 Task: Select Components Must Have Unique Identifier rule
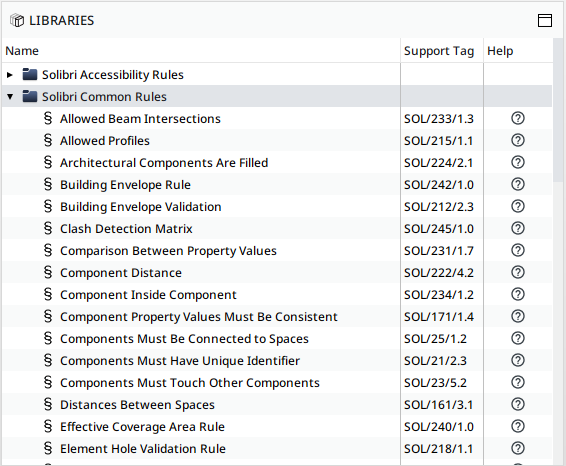(x=180, y=361)
